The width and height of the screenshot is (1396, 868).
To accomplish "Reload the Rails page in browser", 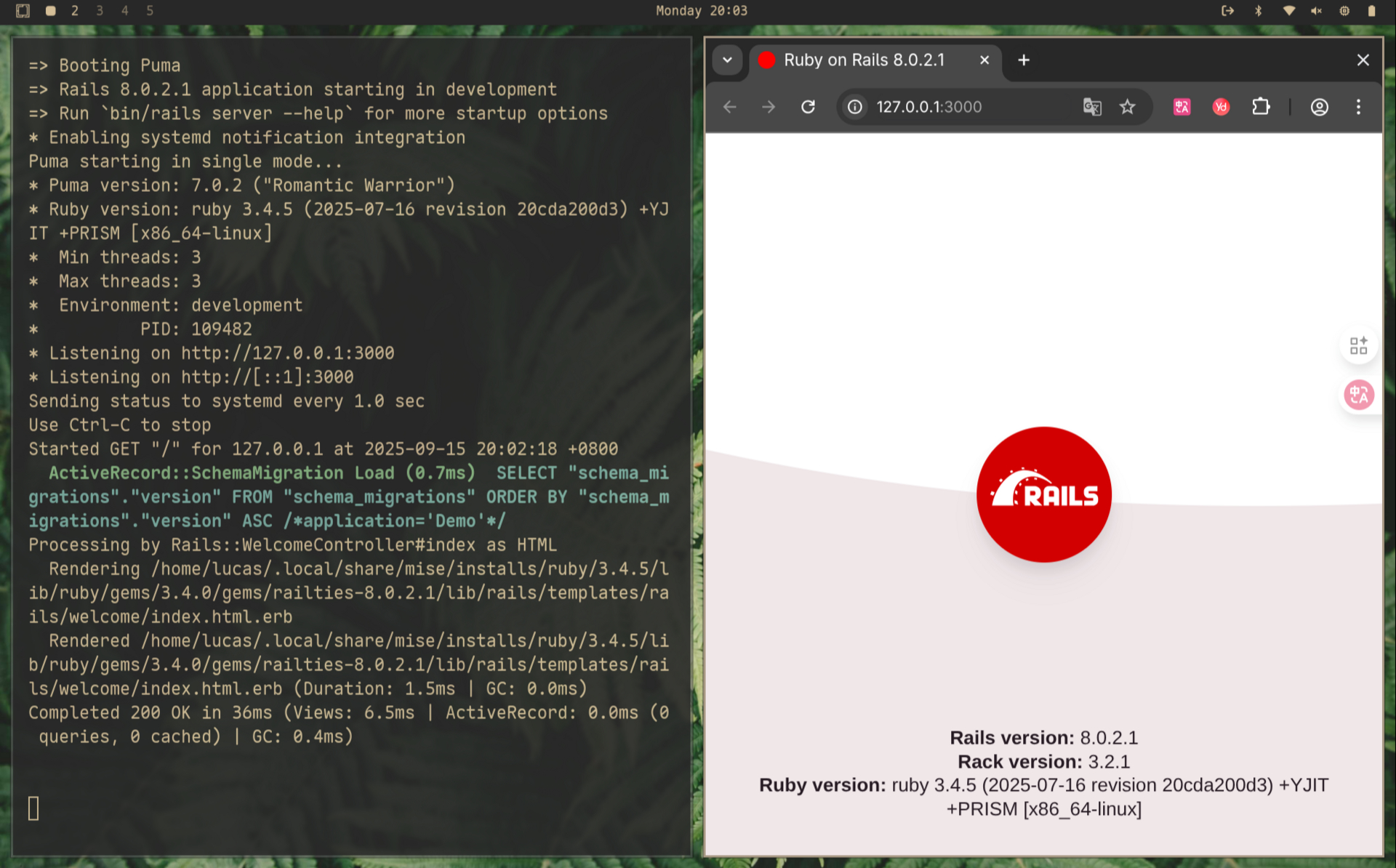I will click(808, 107).
